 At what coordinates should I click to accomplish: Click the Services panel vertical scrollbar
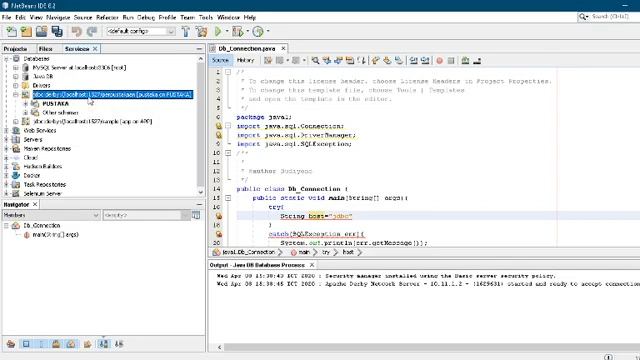(200, 126)
